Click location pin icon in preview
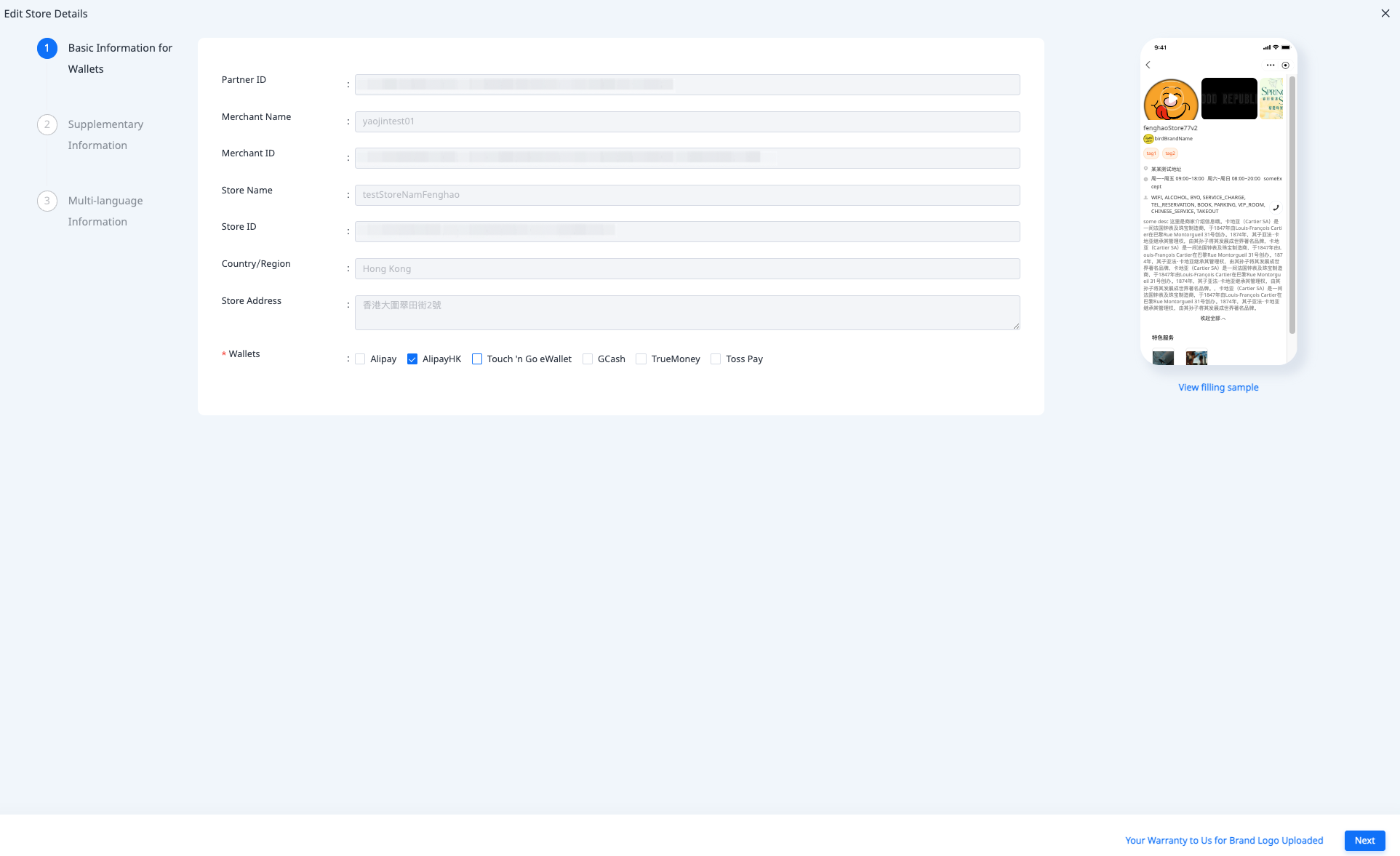1400x856 pixels. (1146, 169)
